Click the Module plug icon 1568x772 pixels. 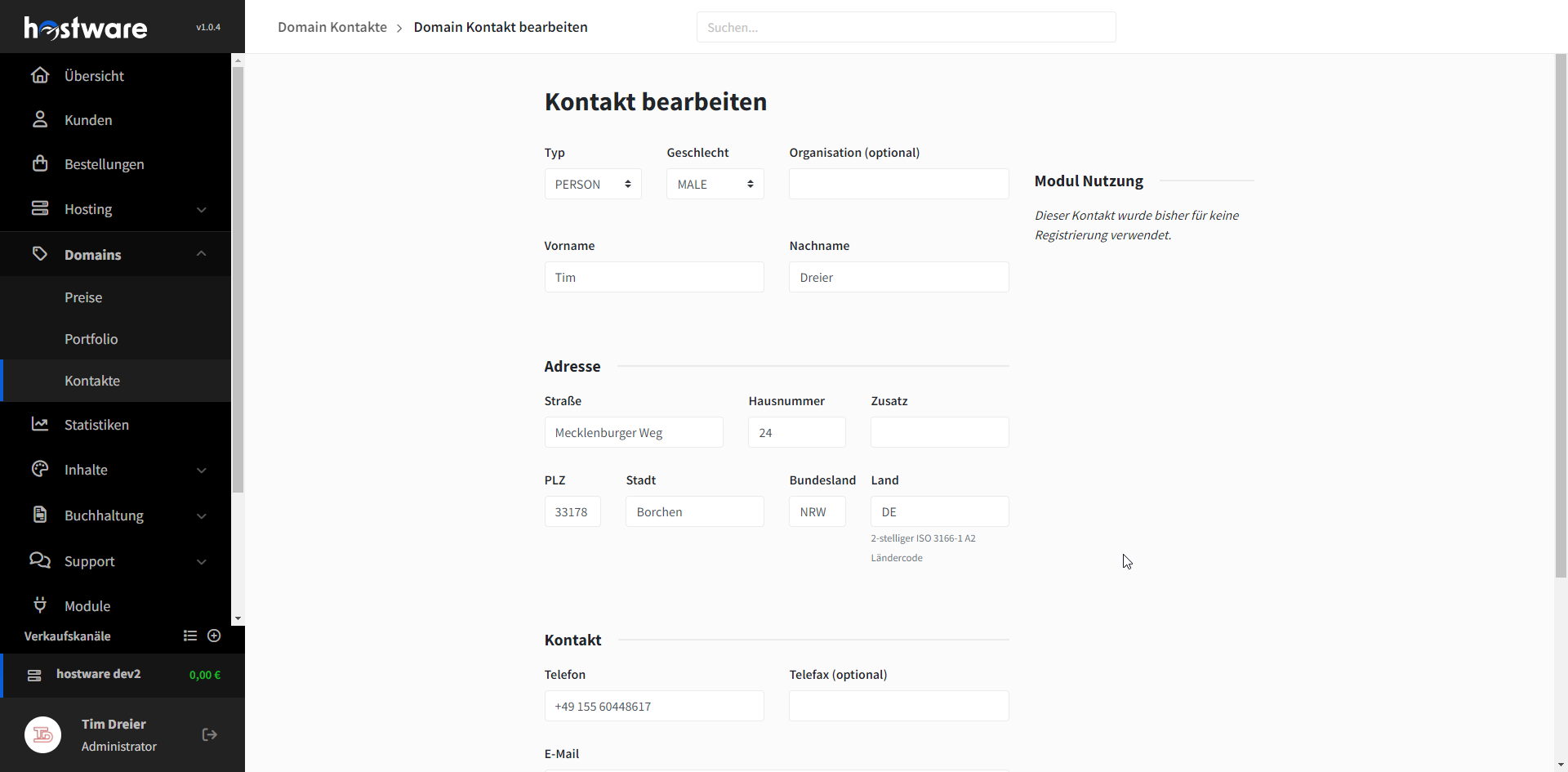pyautogui.click(x=39, y=606)
